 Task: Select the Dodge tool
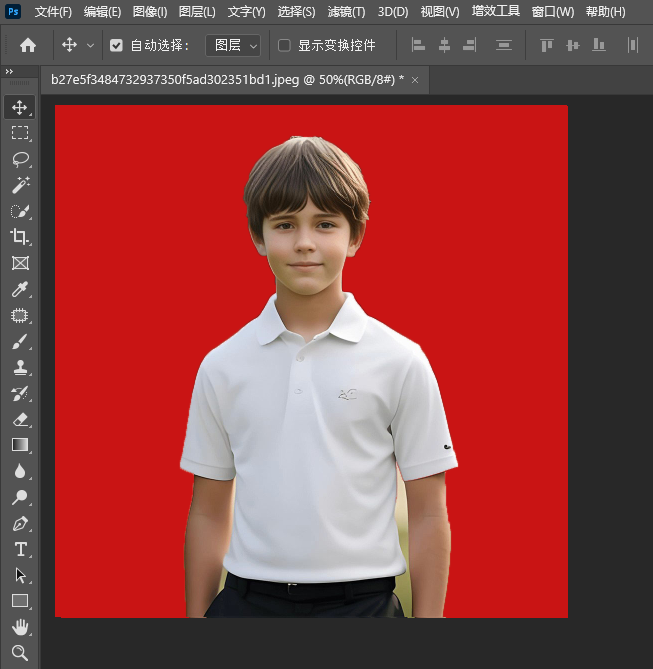click(20, 497)
